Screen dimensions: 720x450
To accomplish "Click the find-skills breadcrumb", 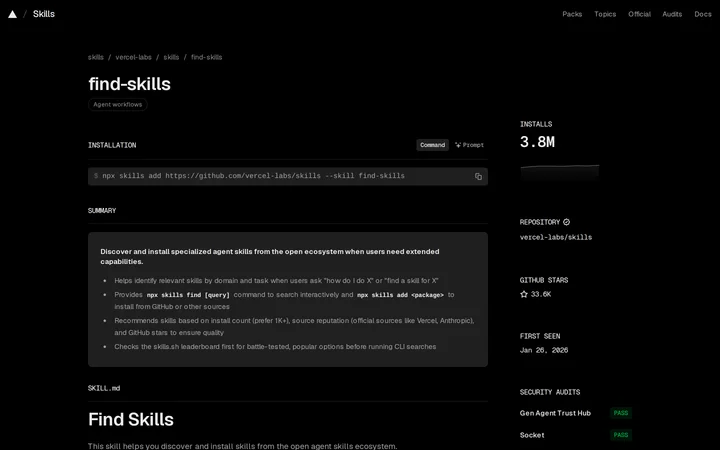I will point(207,57).
